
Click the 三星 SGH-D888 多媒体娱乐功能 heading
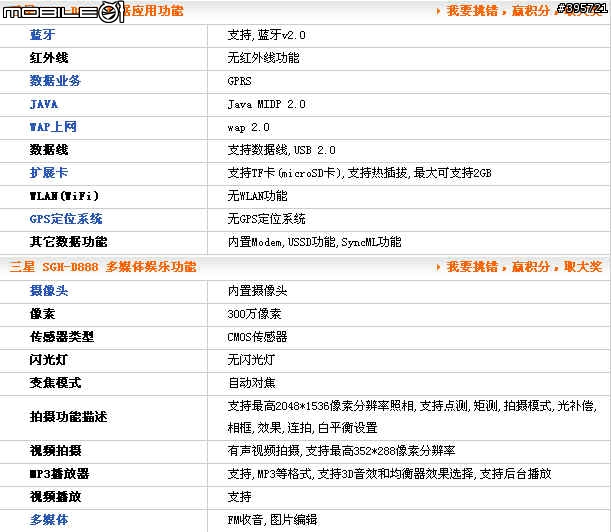click(103, 267)
